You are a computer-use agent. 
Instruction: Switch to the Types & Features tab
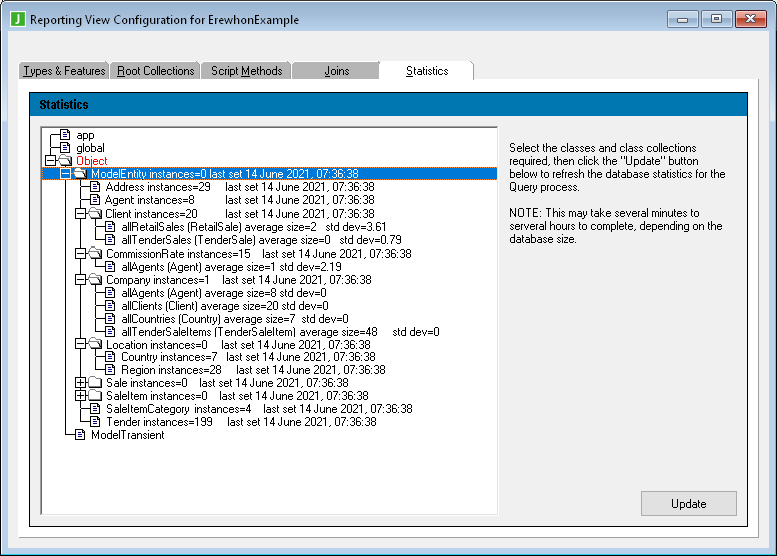64,71
